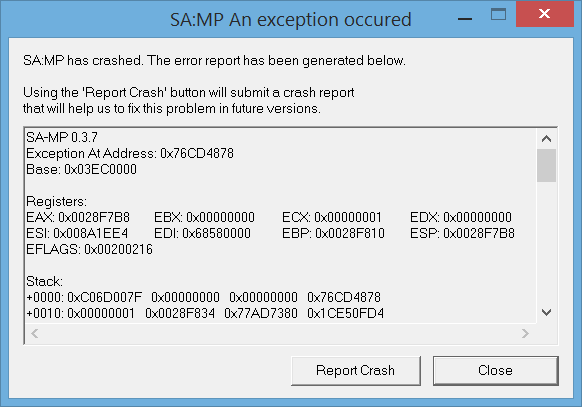Click the 'Registers:' heading
Image resolution: width=582 pixels, height=407 pixels.
(56, 201)
